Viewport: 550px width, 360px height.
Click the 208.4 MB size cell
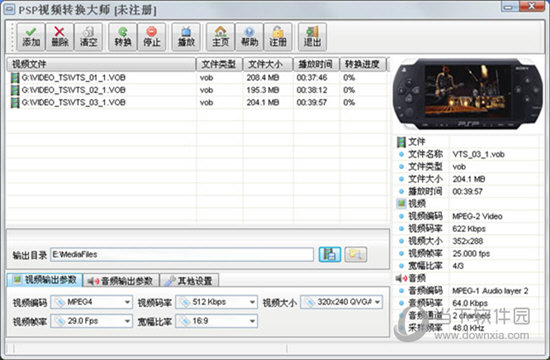(x=263, y=78)
